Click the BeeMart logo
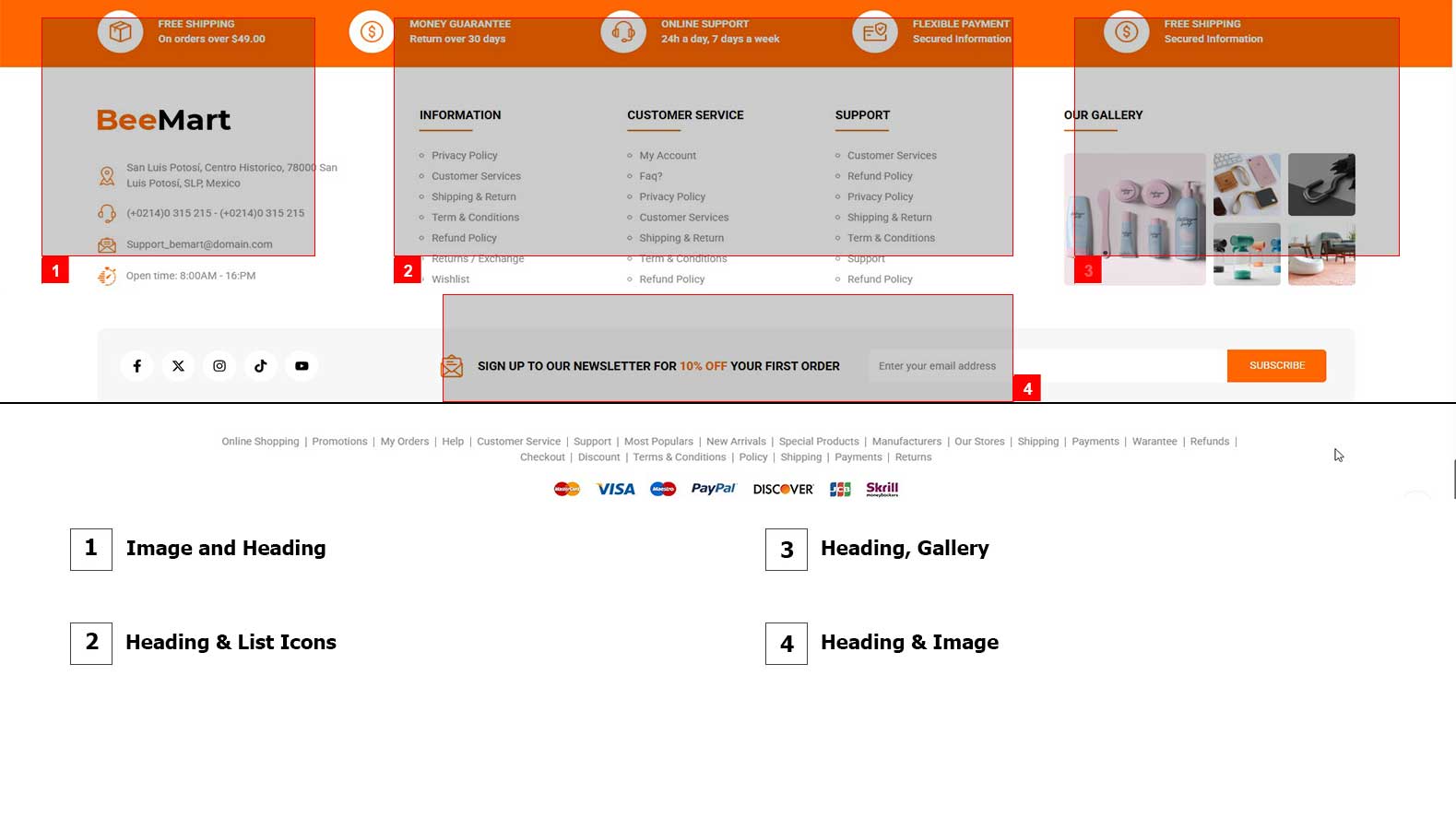The width and height of the screenshot is (1456, 830). pos(163,120)
